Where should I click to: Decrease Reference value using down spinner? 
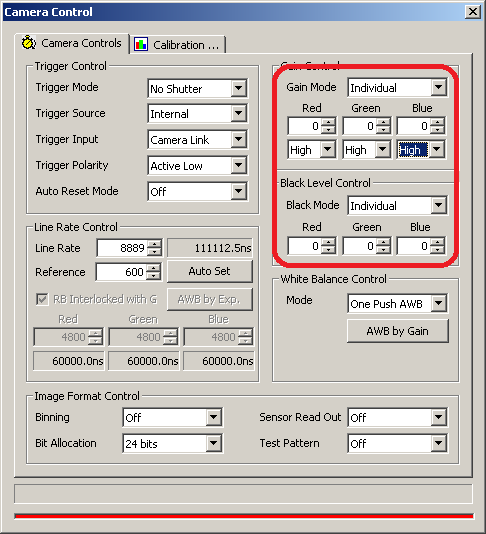tap(154, 276)
